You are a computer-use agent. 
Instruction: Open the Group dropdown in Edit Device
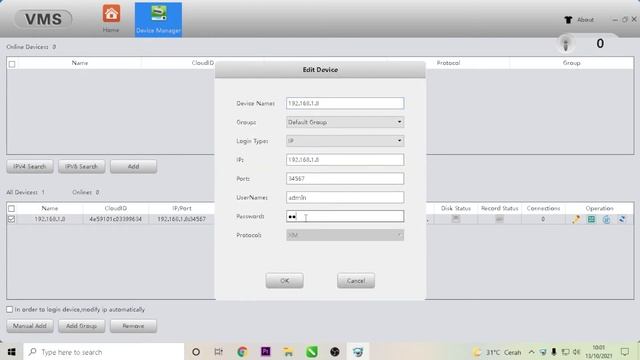345,122
